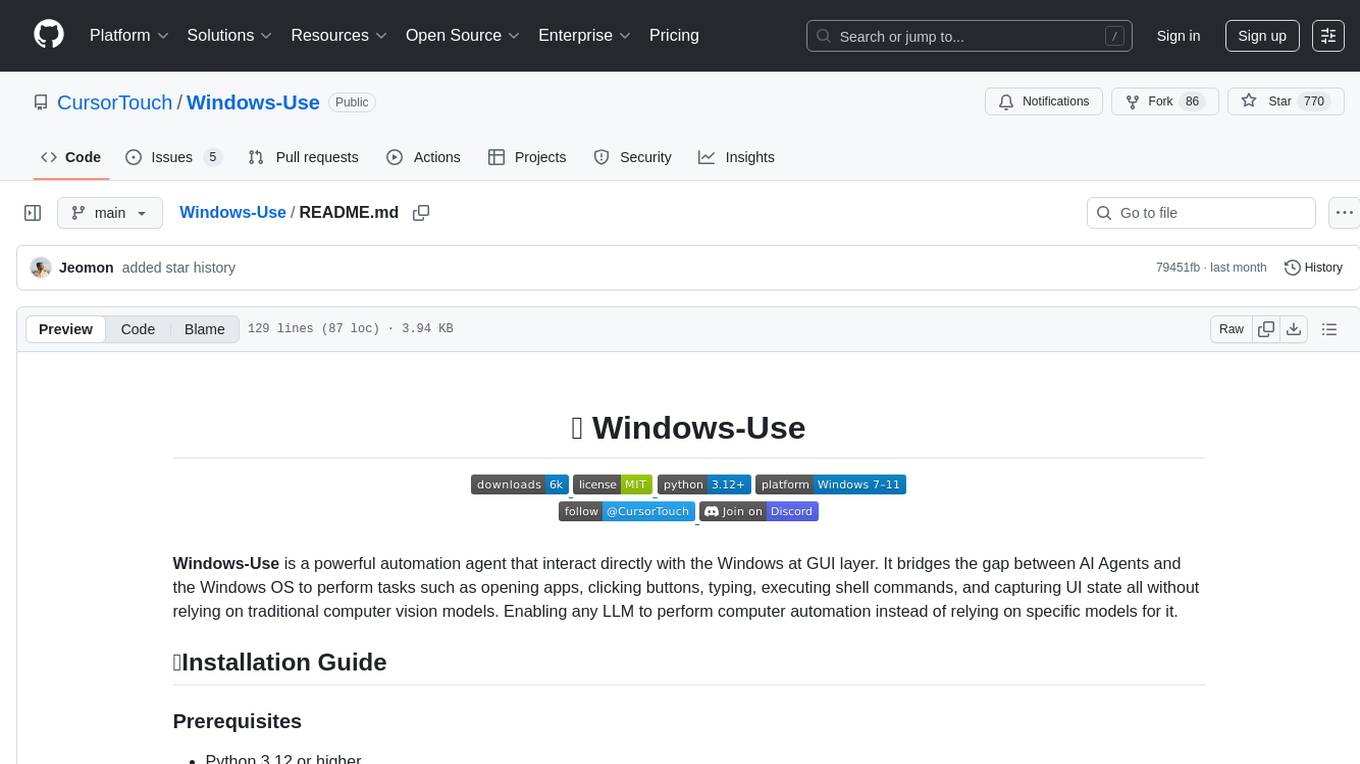Viewport: 1360px width, 764px height.
Task: Copy raw file contents icon
Action: 1267,329
